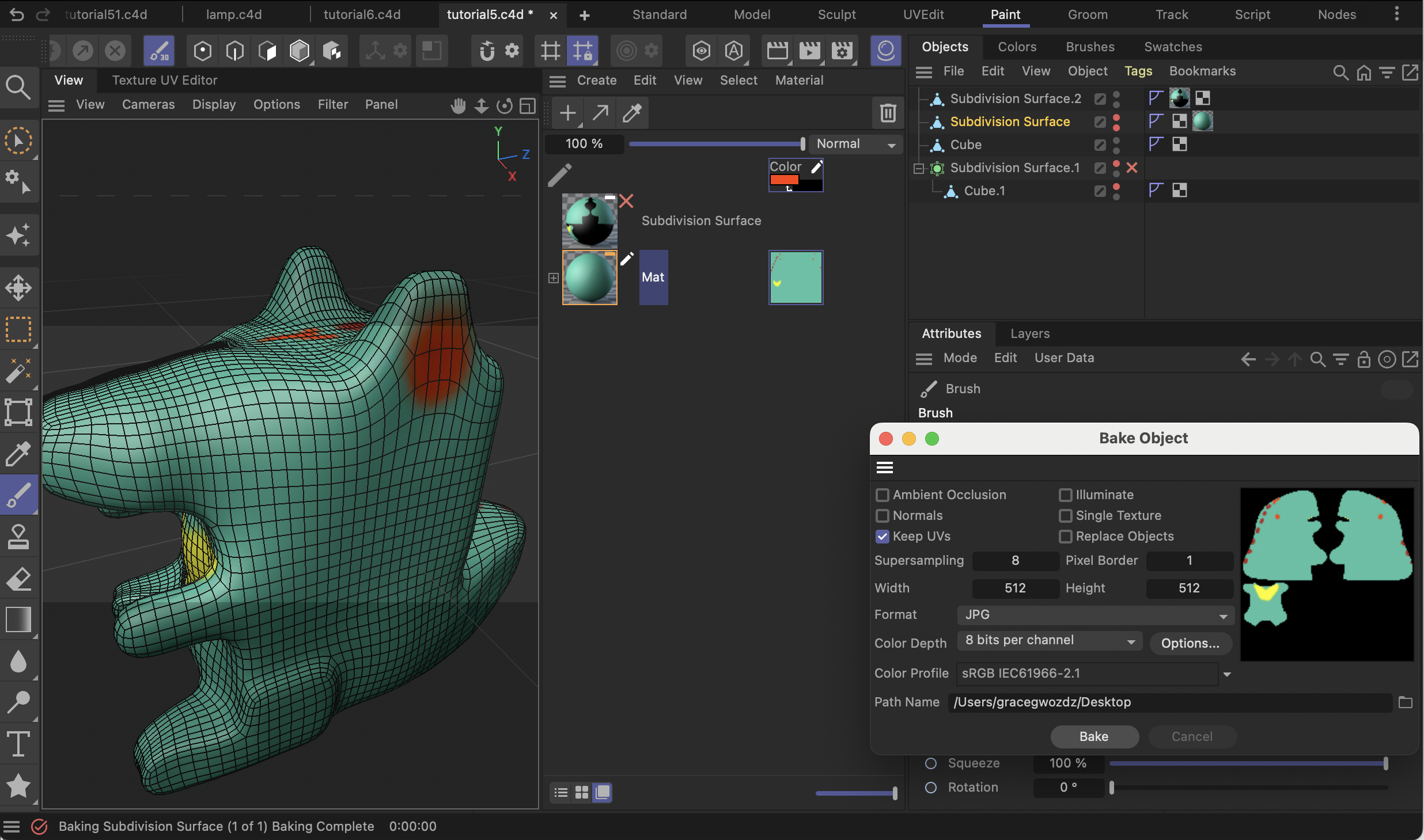Open the Cameras menu in the viewport
This screenshot has width=1424, height=840.
(148, 104)
